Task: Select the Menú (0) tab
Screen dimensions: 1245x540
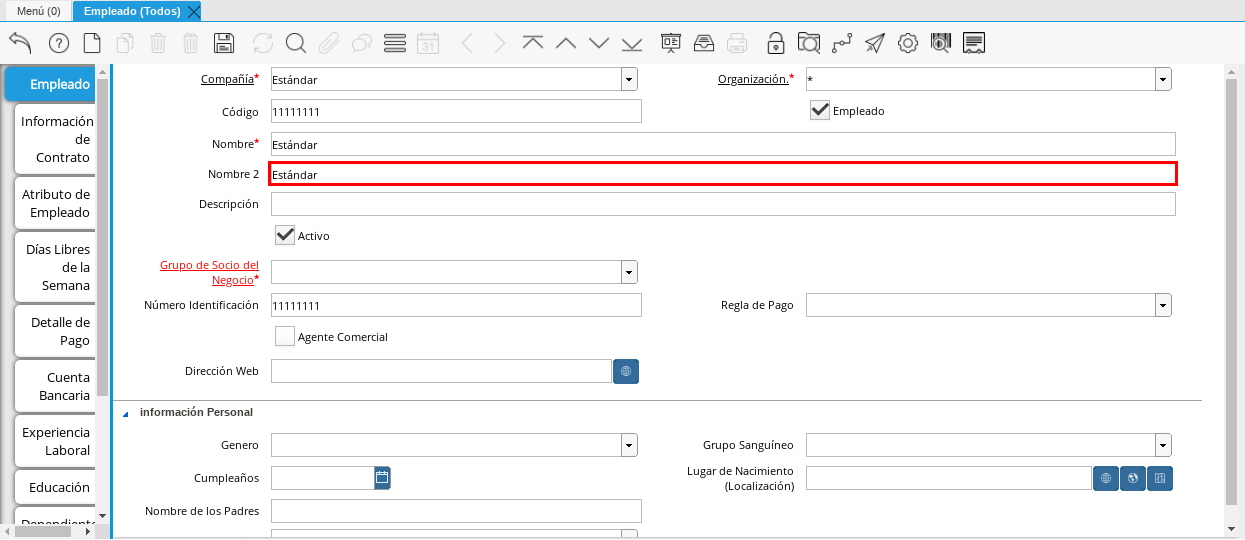Action: tap(38, 11)
